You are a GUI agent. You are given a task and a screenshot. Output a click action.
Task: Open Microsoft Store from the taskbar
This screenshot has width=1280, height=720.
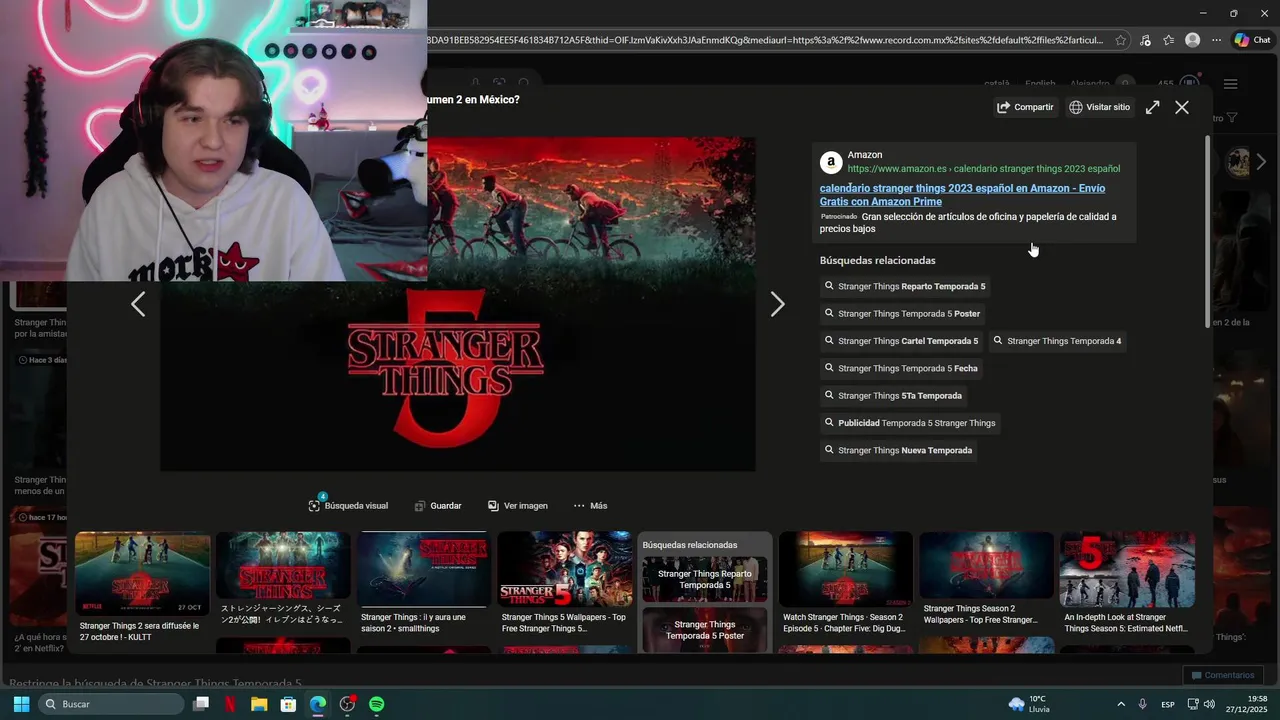[288, 704]
